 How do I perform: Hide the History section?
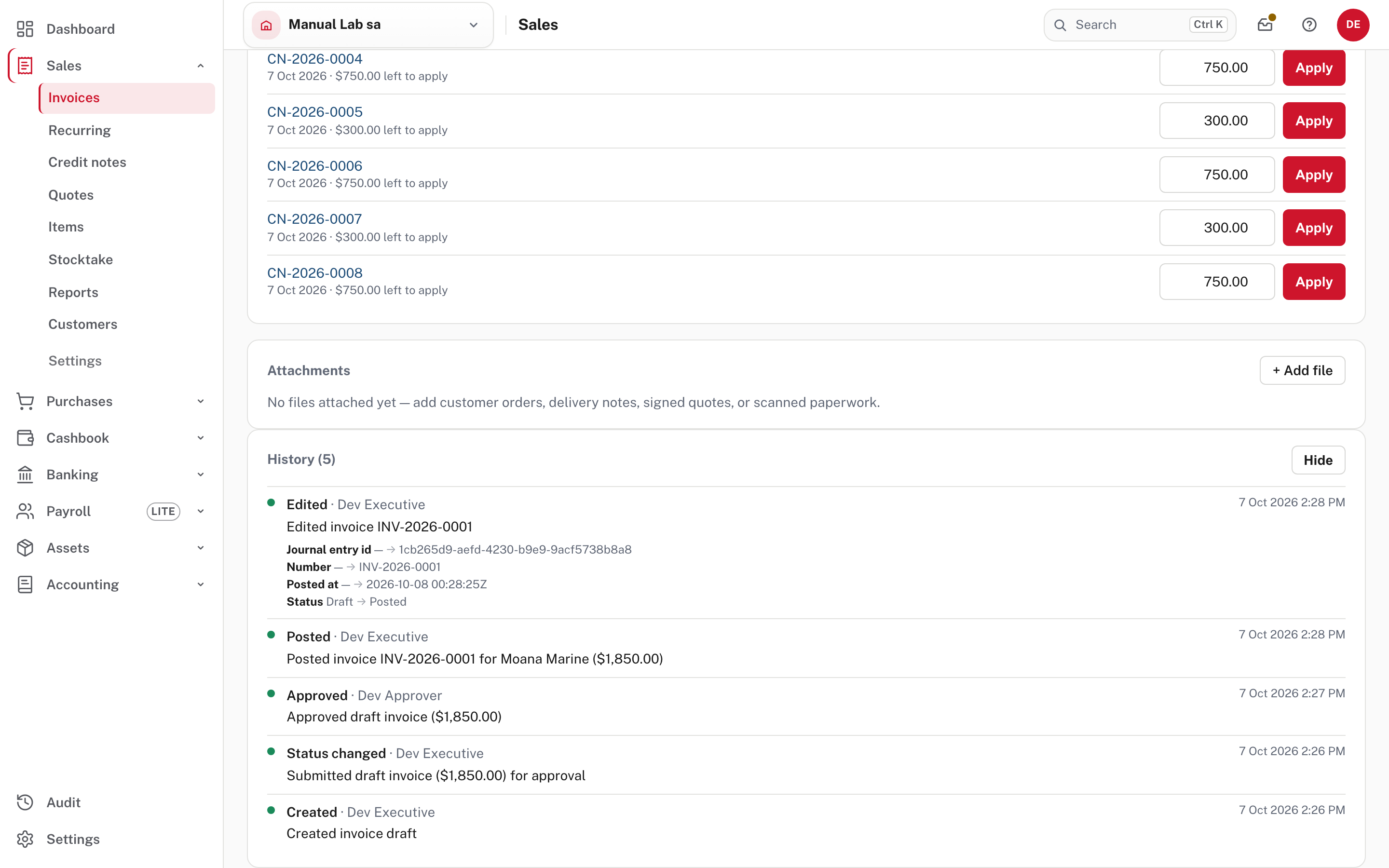click(x=1318, y=460)
